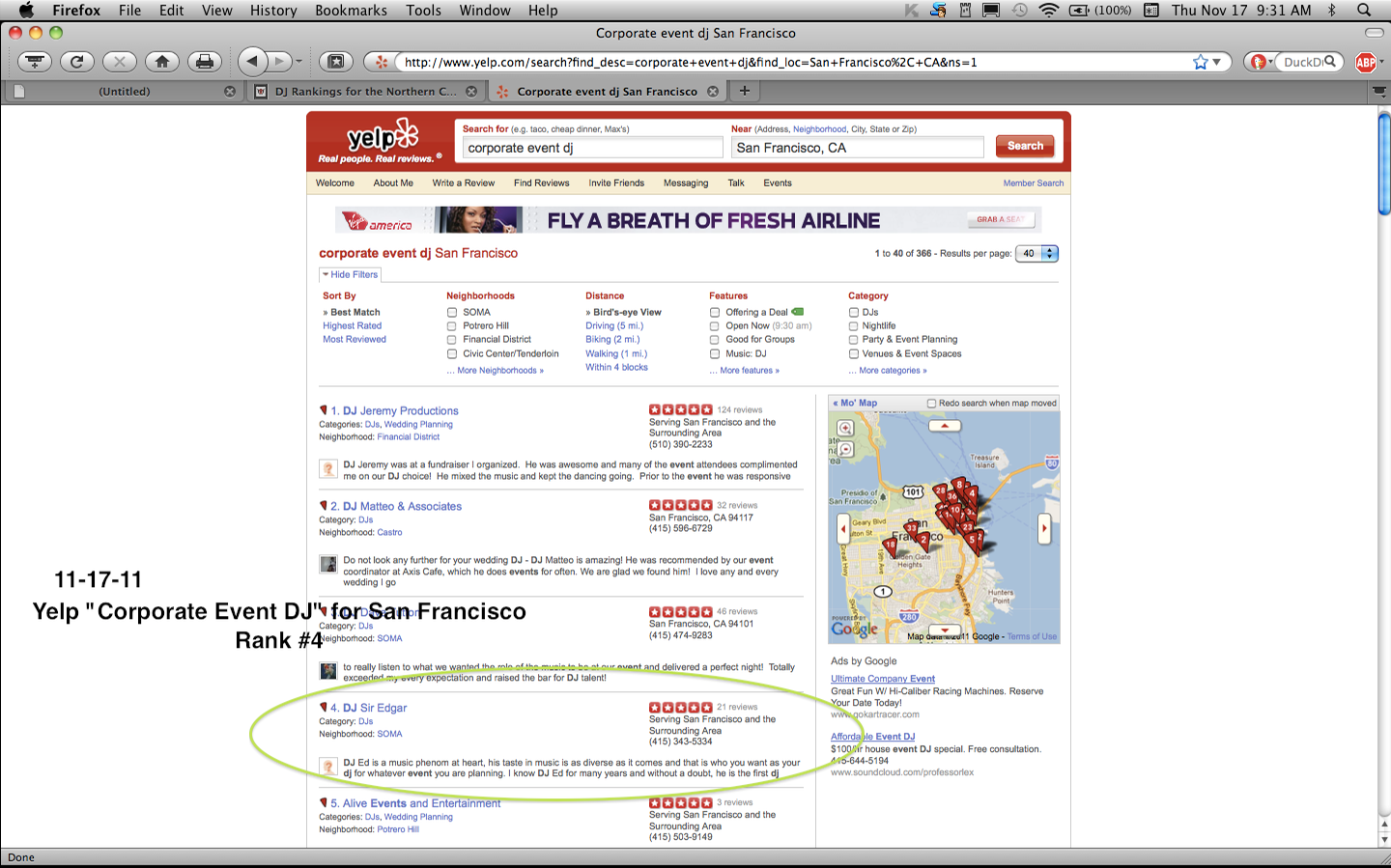The width and height of the screenshot is (1391, 868).
Task: Zoom out on the Yelp map
Action: [x=845, y=449]
